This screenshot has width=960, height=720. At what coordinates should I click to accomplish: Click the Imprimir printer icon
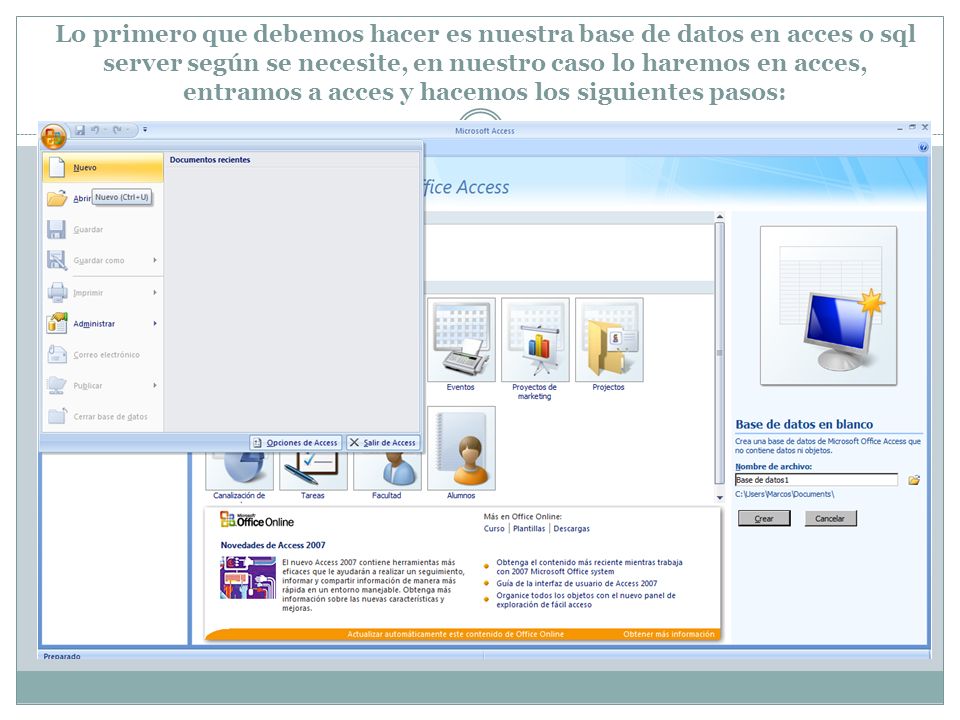[57, 293]
